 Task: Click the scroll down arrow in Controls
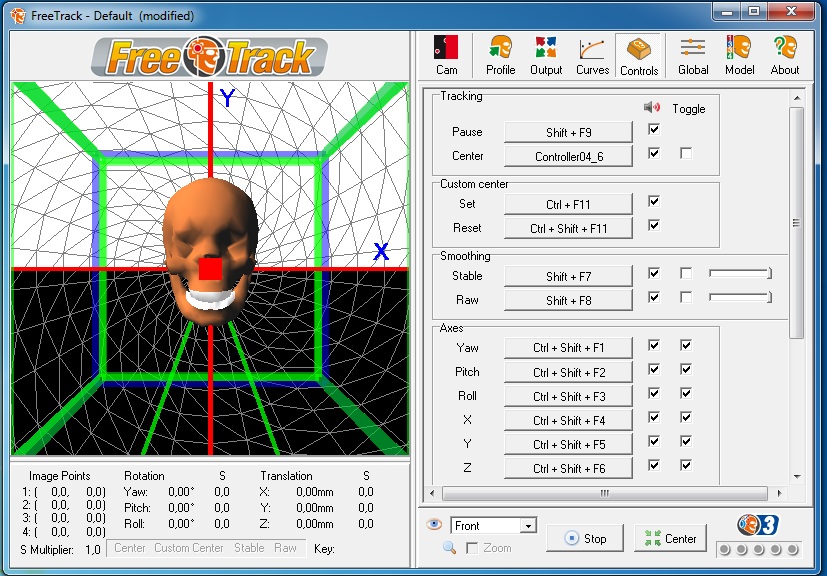click(x=796, y=476)
